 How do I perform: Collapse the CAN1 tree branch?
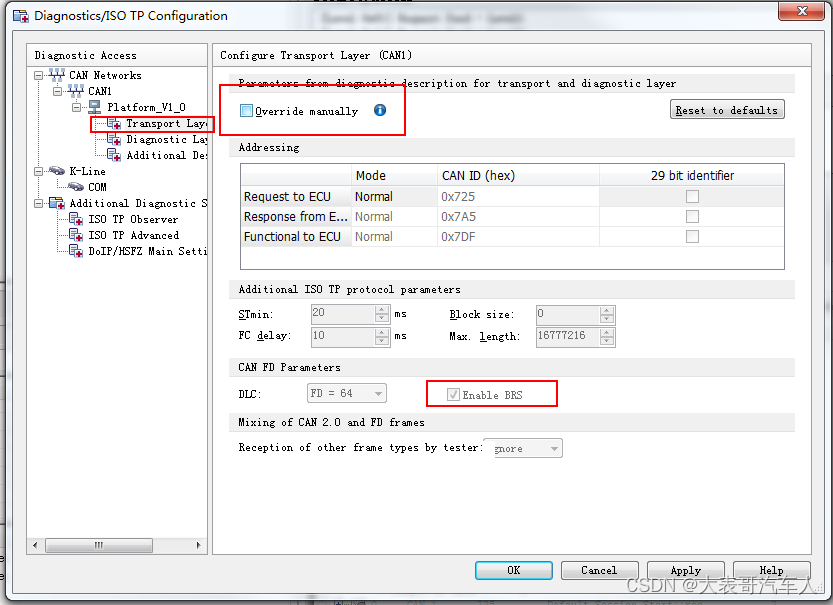click(x=57, y=91)
